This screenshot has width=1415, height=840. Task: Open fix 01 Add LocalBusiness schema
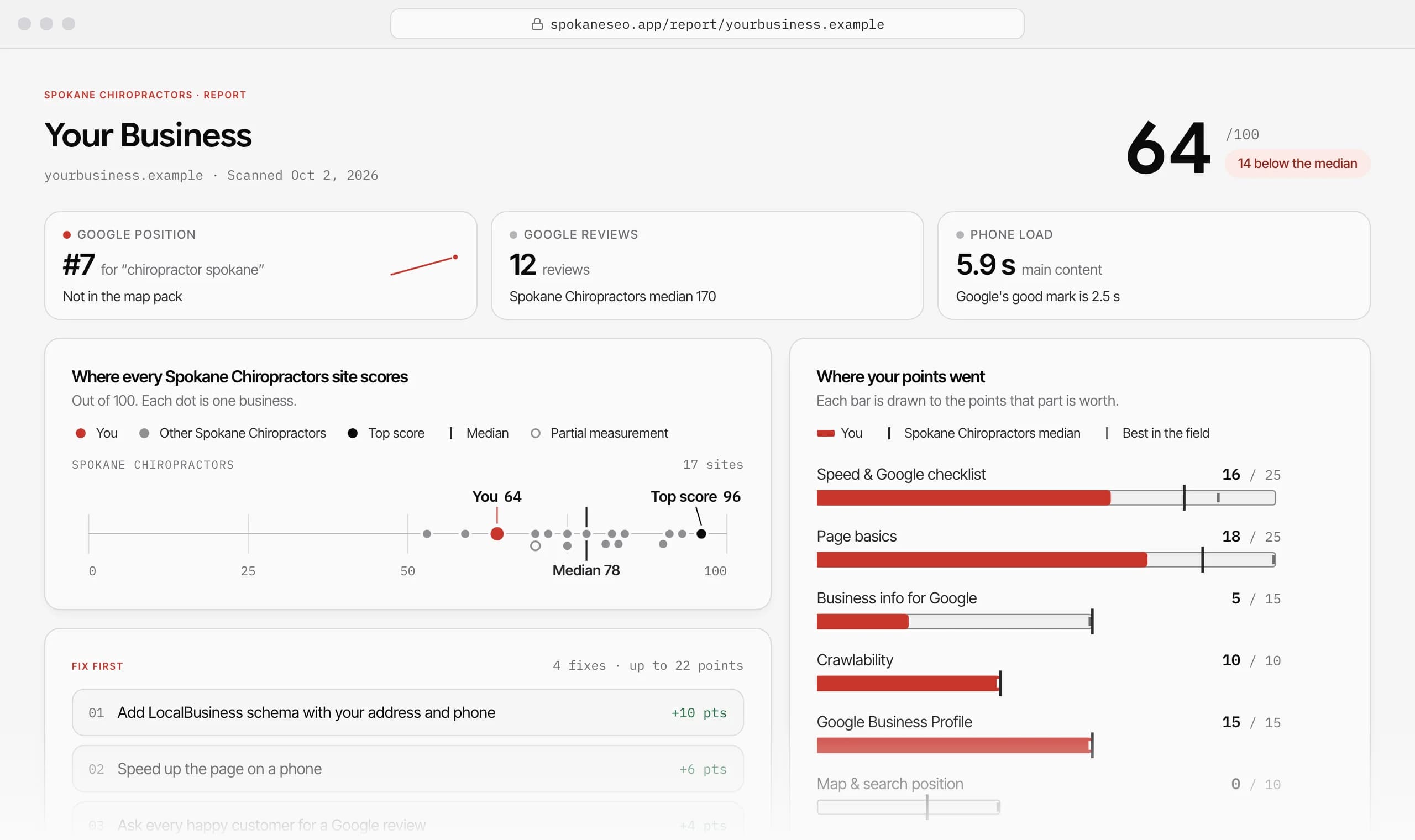point(407,712)
